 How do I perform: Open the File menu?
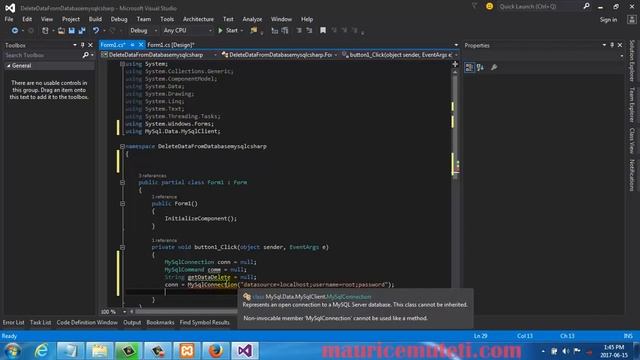[9, 19]
